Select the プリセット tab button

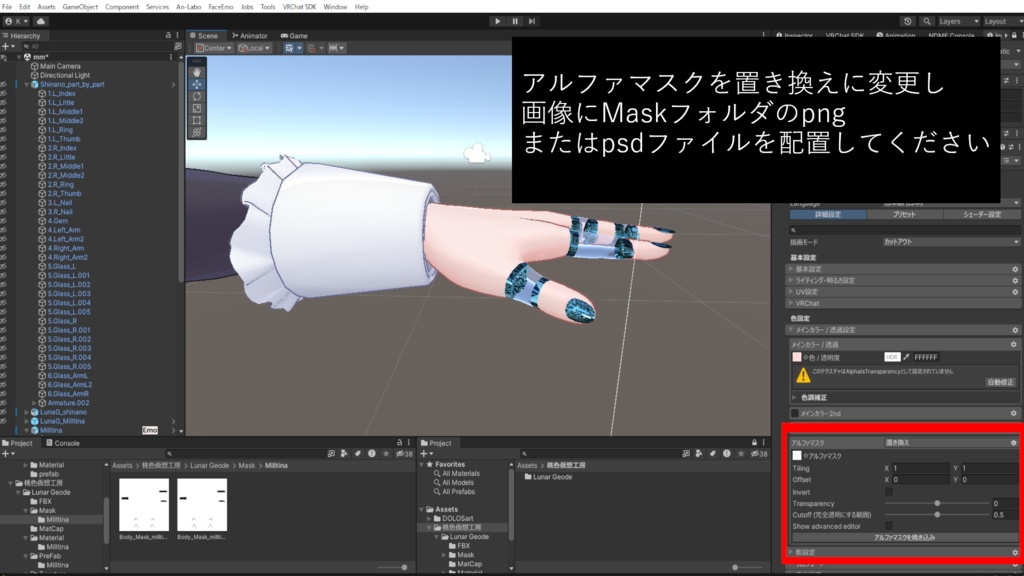(904, 214)
